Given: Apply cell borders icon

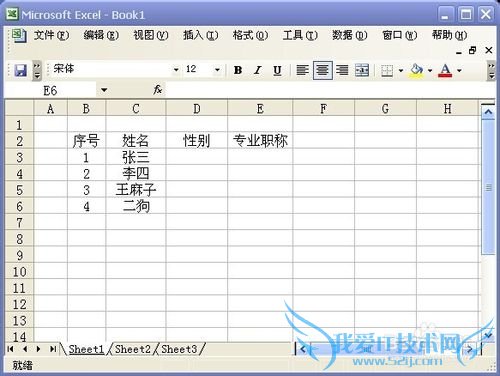Looking at the screenshot, I should [387, 70].
